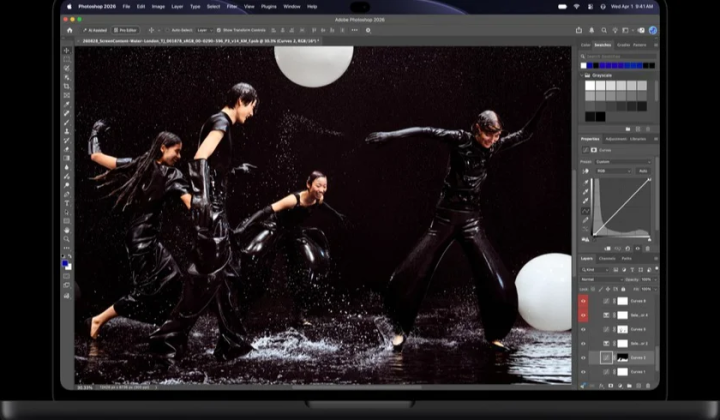Screen dimensions: 720x420
Task: Reset Curves adjustment to defaults
Action: pos(627,248)
